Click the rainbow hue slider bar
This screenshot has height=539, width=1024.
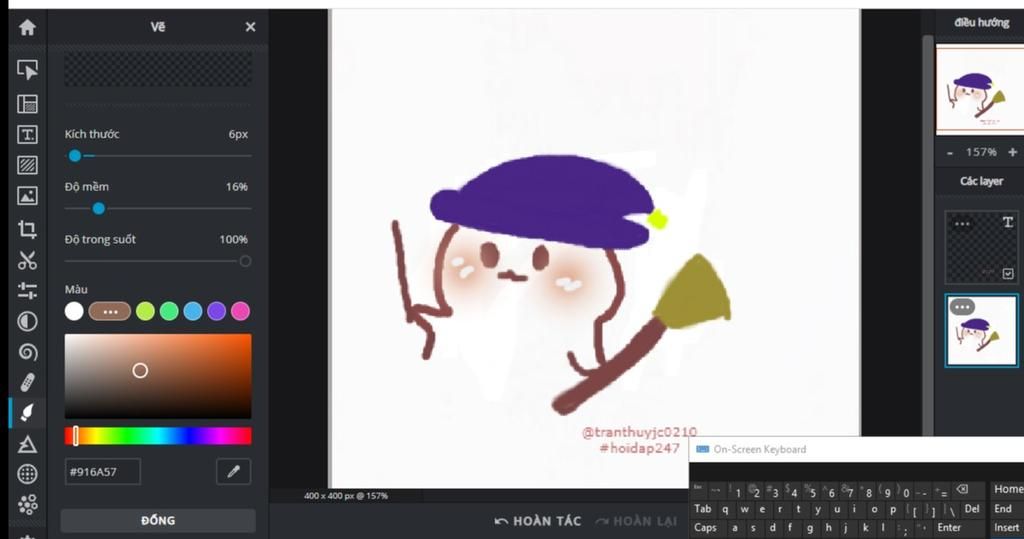pyautogui.click(x=158, y=436)
